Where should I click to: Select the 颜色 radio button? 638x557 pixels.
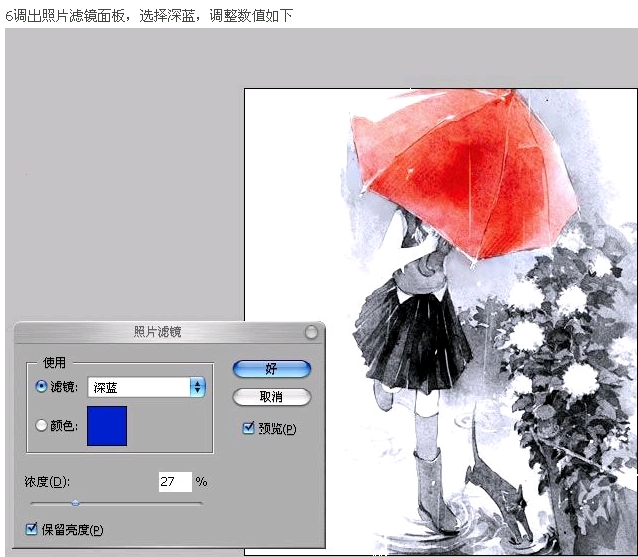click(41, 426)
